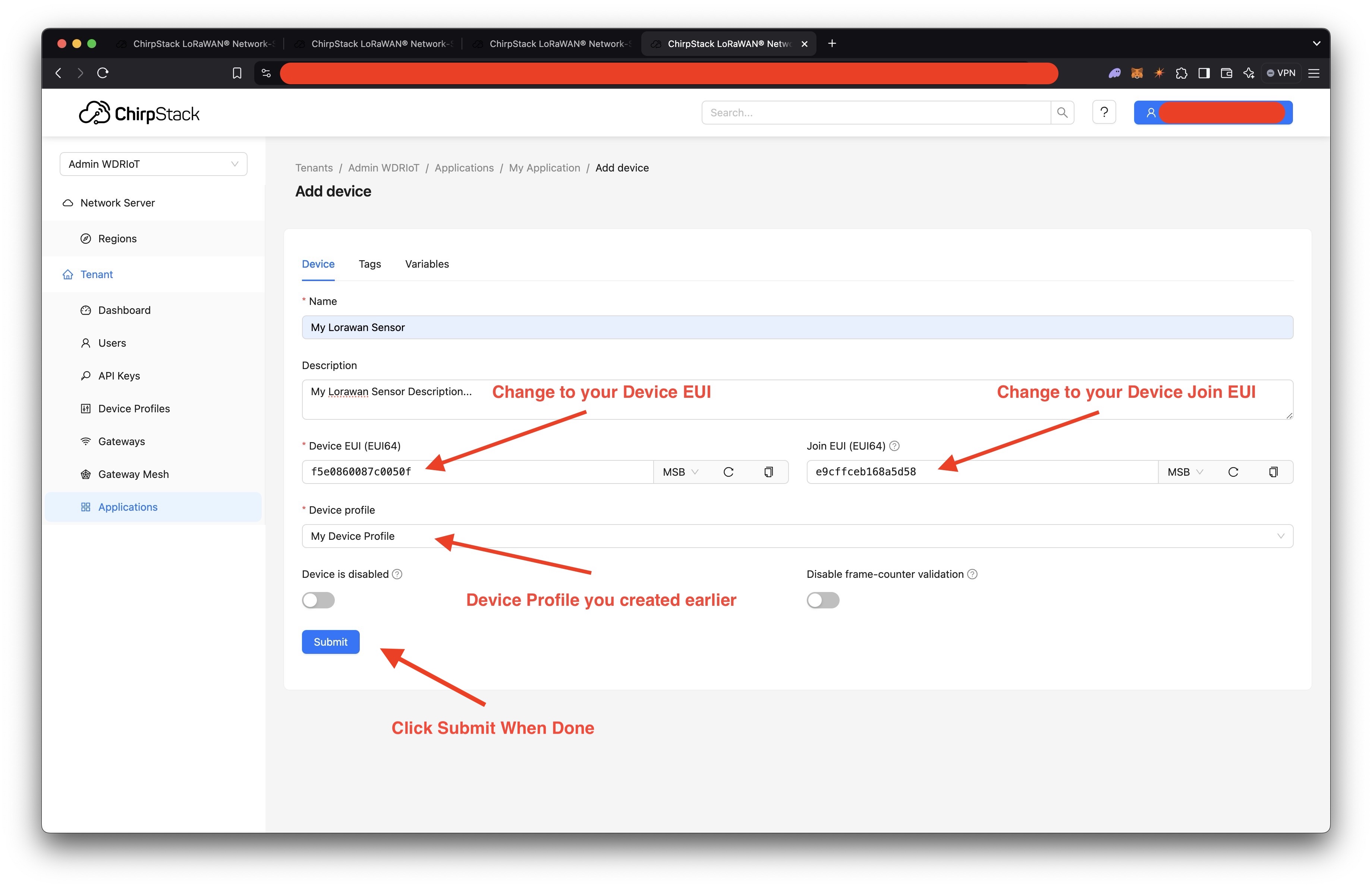Open Device Profiles in sidebar
This screenshot has width=1372, height=888.
click(153, 409)
